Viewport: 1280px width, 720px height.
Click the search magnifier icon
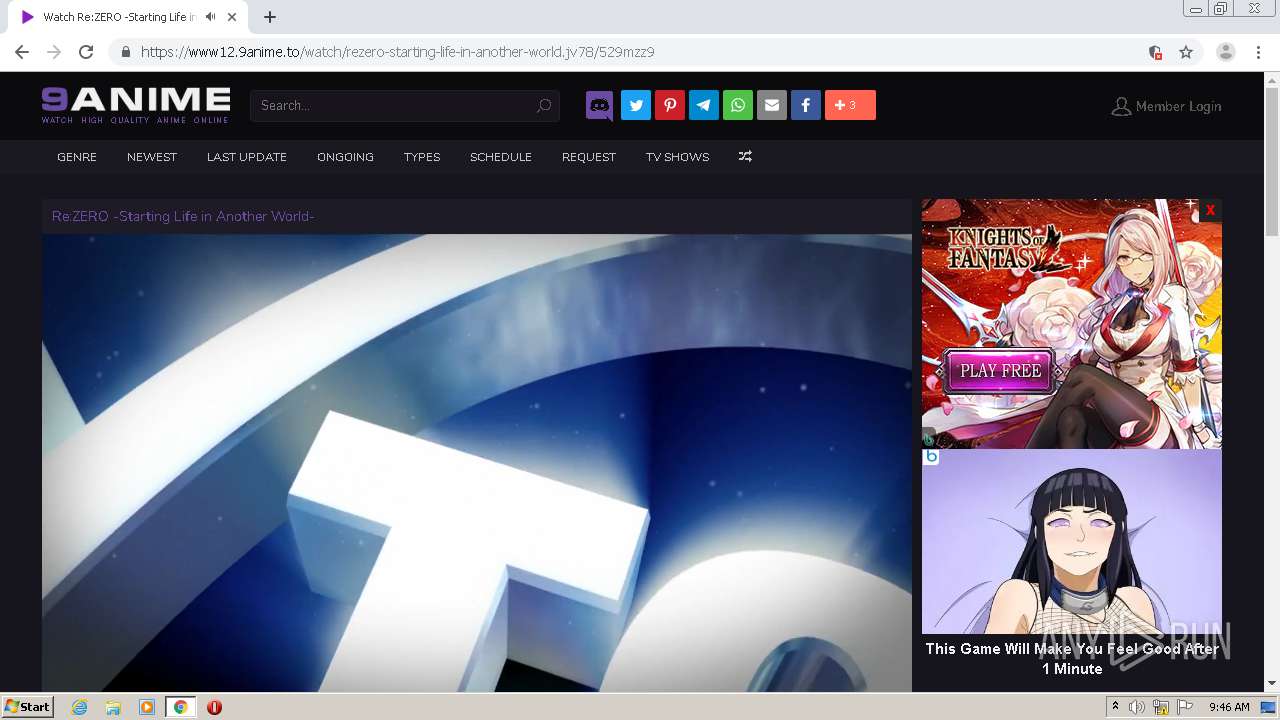(x=544, y=105)
